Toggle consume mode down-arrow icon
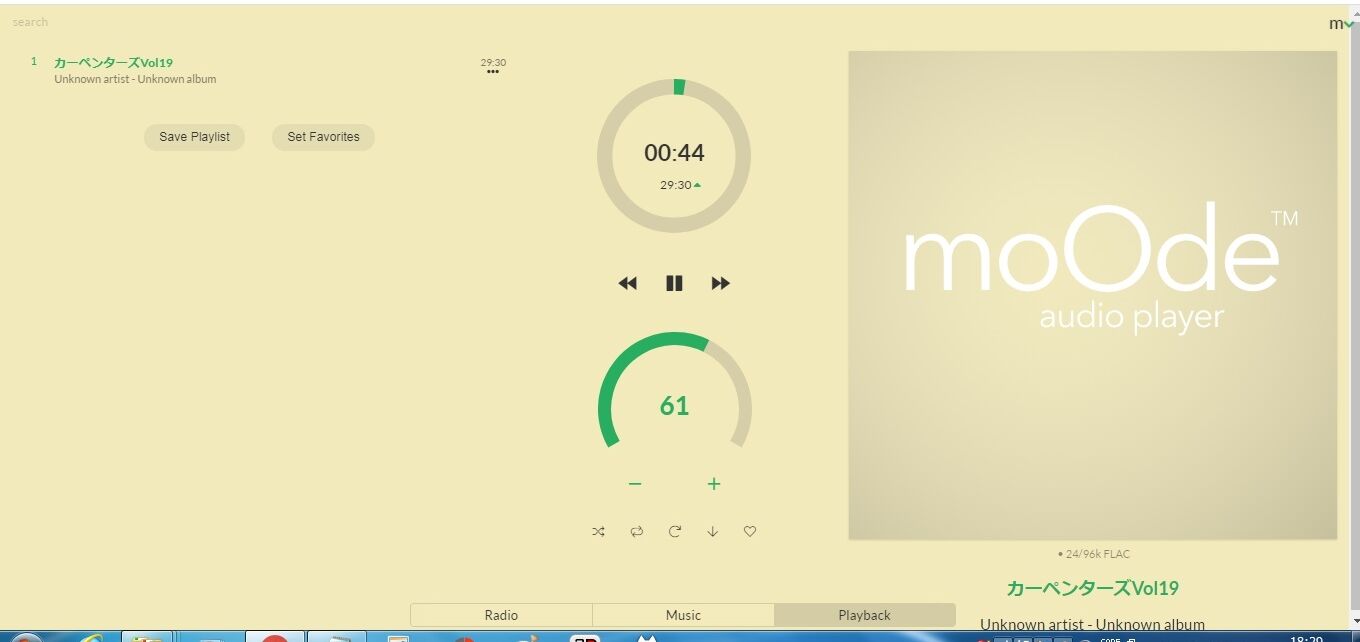Viewport: 1360px width, 642px height. 712,532
